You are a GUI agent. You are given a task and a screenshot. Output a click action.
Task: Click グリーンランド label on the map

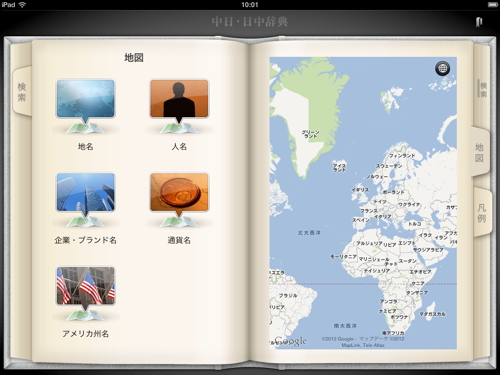coord(310,134)
